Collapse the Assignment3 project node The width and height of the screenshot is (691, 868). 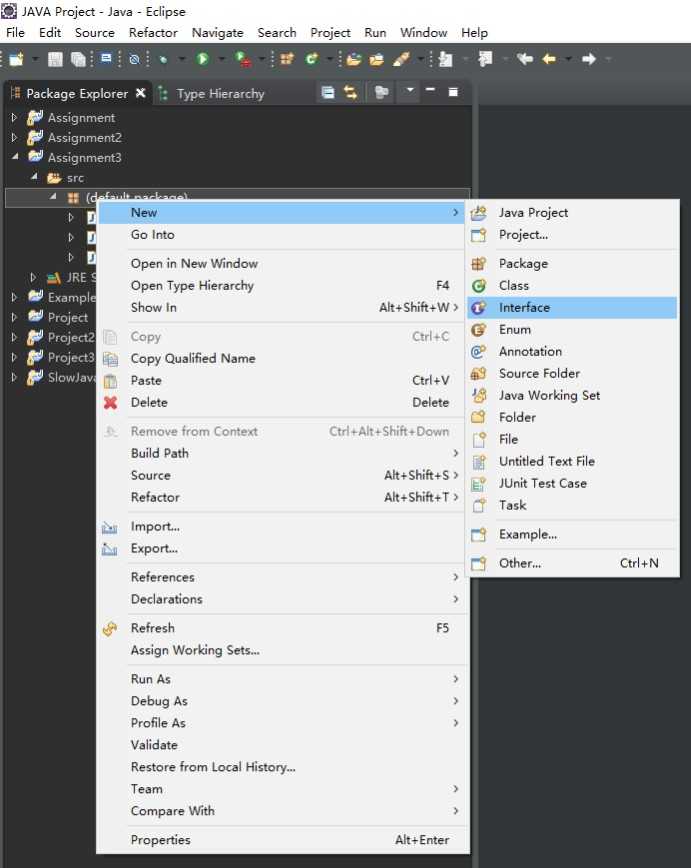[x=14, y=157]
